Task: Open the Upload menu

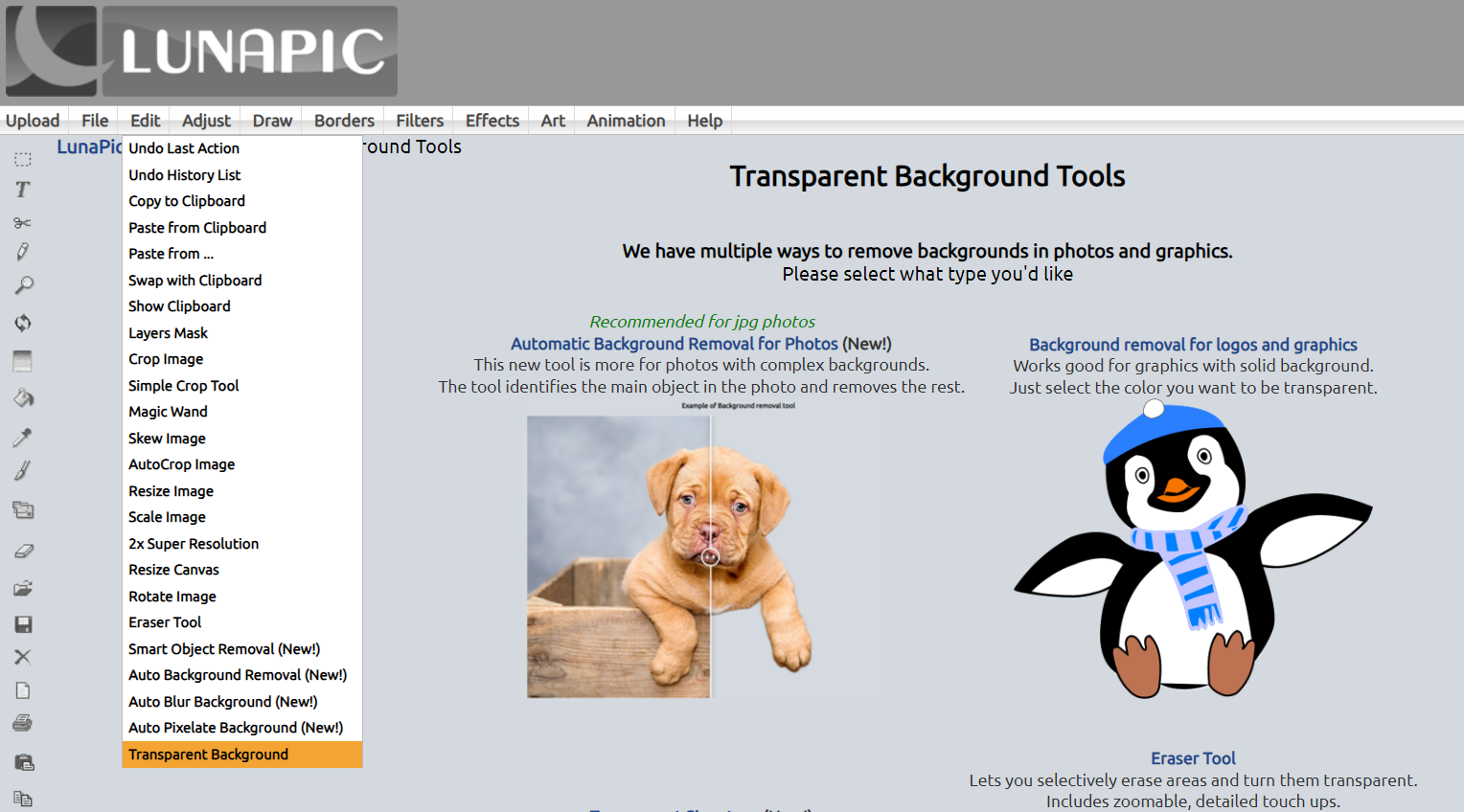Action: point(33,121)
